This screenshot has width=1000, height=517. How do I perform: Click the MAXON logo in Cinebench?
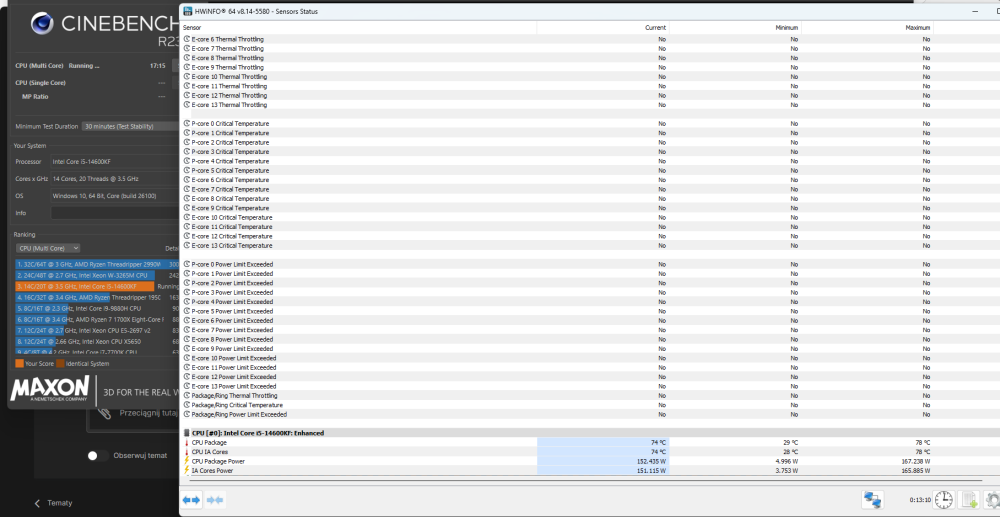click(x=50, y=388)
